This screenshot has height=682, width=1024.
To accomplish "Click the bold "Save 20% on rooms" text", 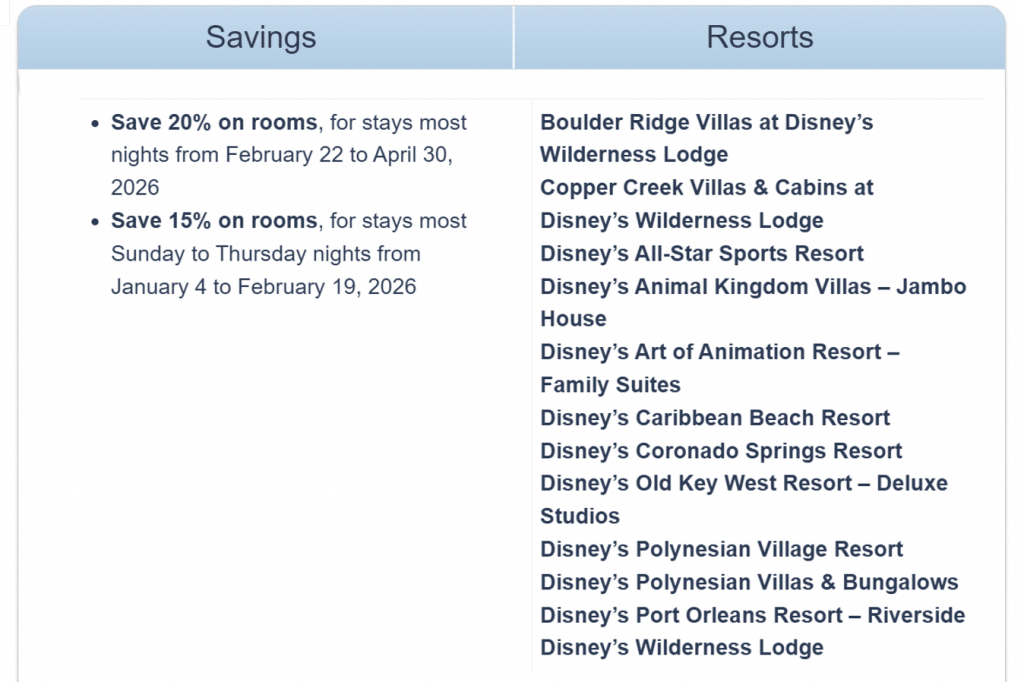I will point(214,123).
